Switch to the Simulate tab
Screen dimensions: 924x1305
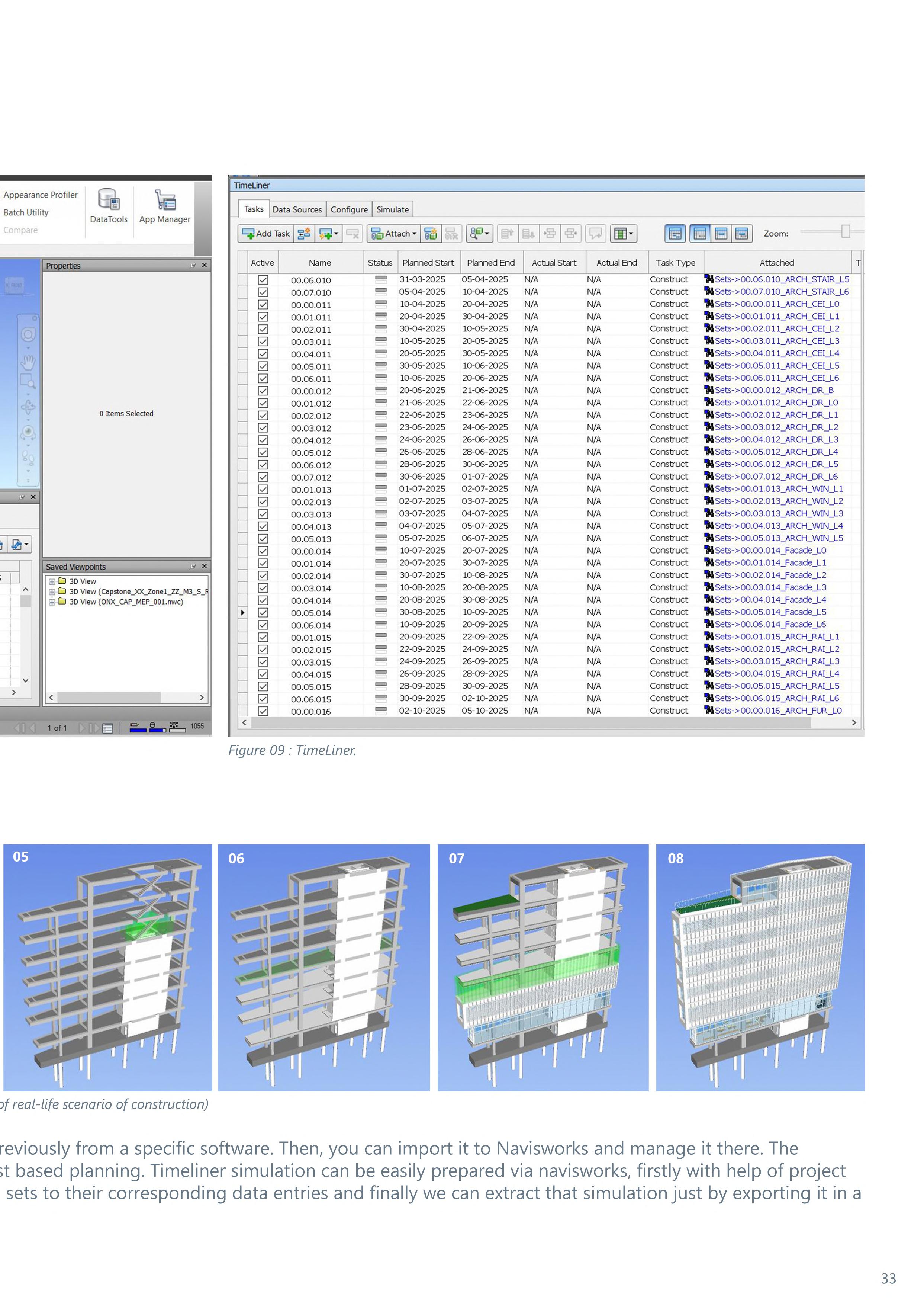393,209
